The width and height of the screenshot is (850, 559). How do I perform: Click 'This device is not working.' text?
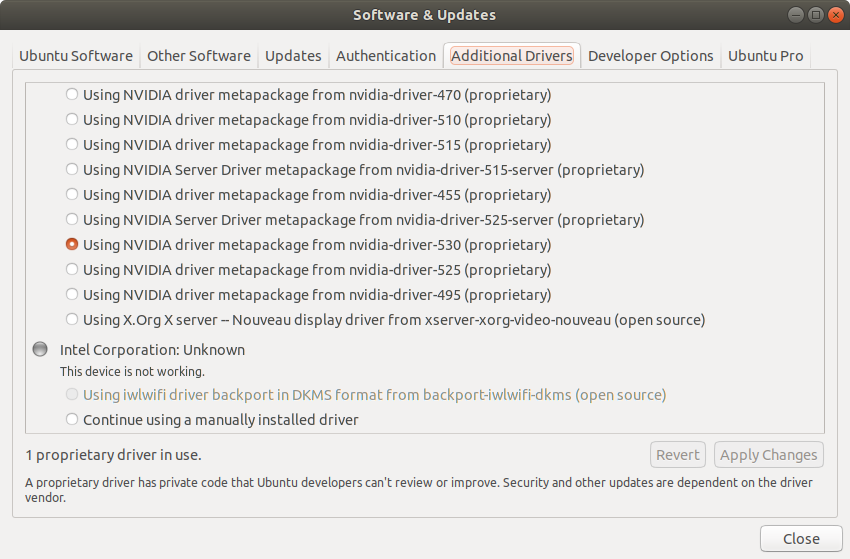pyautogui.click(x=132, y=371)
